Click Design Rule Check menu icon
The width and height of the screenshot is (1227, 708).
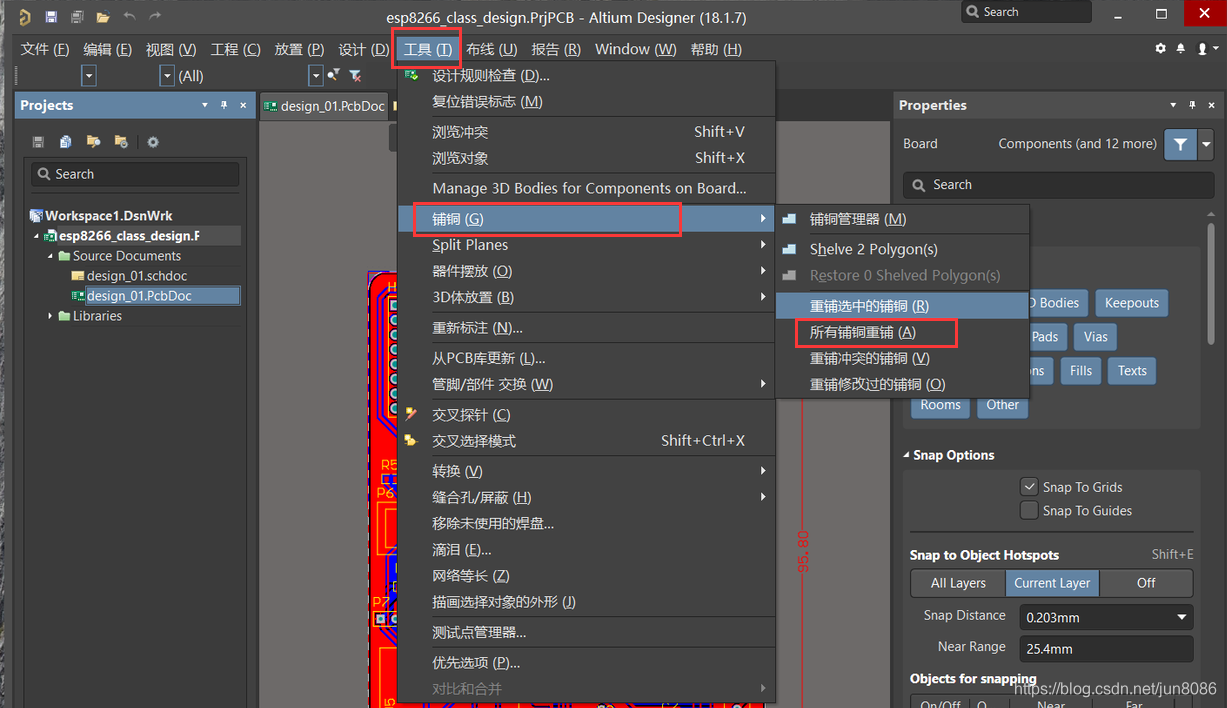click(x=411, y=75)
